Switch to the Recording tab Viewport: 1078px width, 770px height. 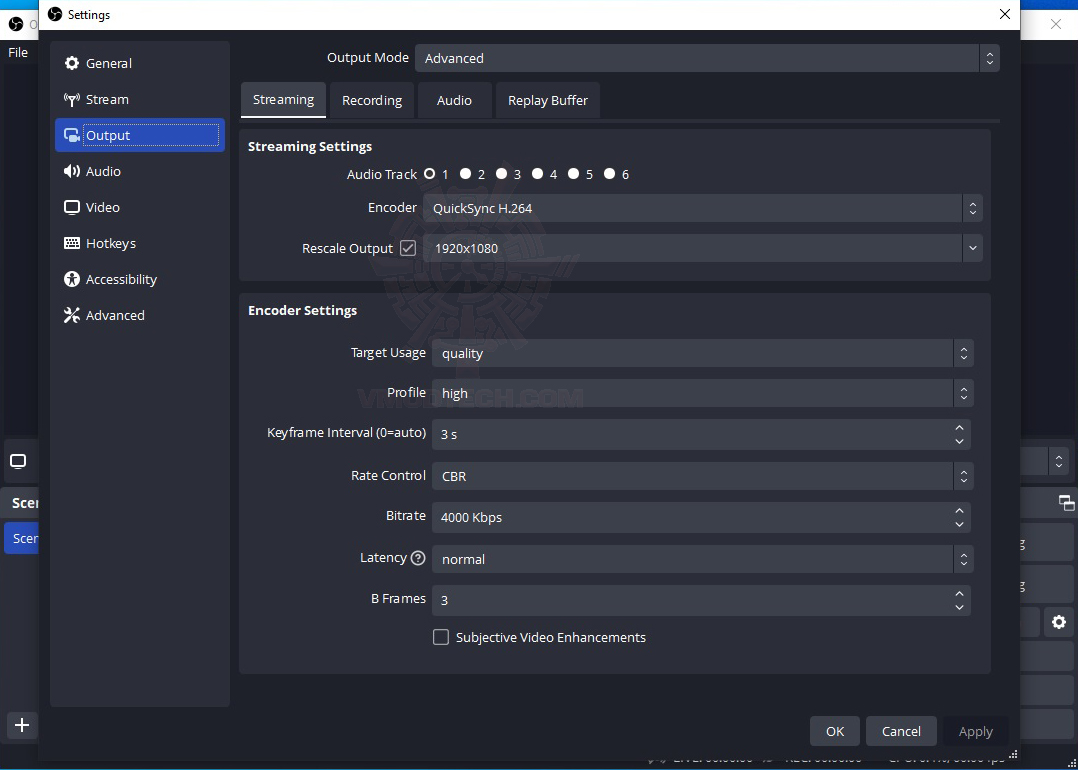pos(372,100)
